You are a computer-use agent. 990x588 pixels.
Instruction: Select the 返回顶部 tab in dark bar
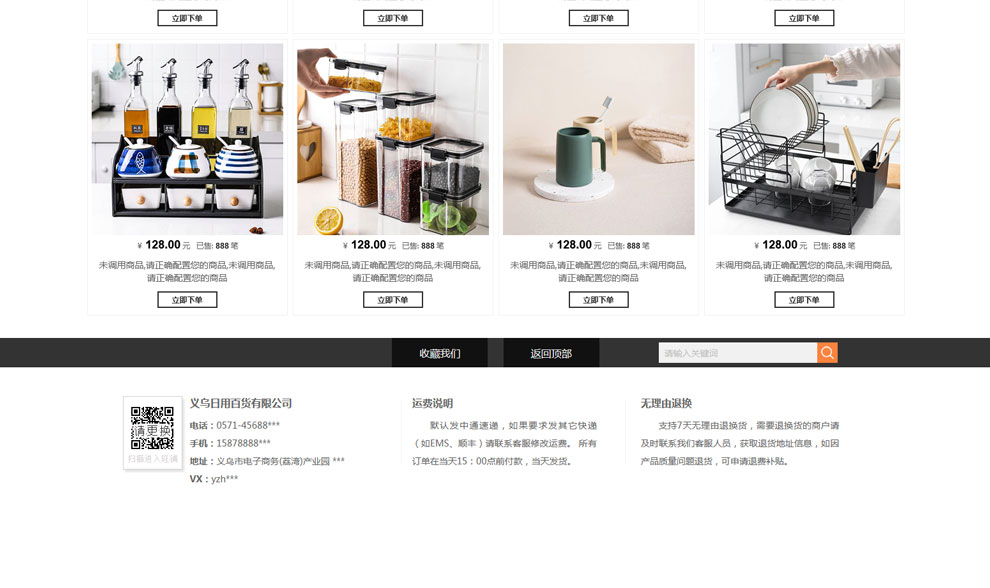(551, 353)
